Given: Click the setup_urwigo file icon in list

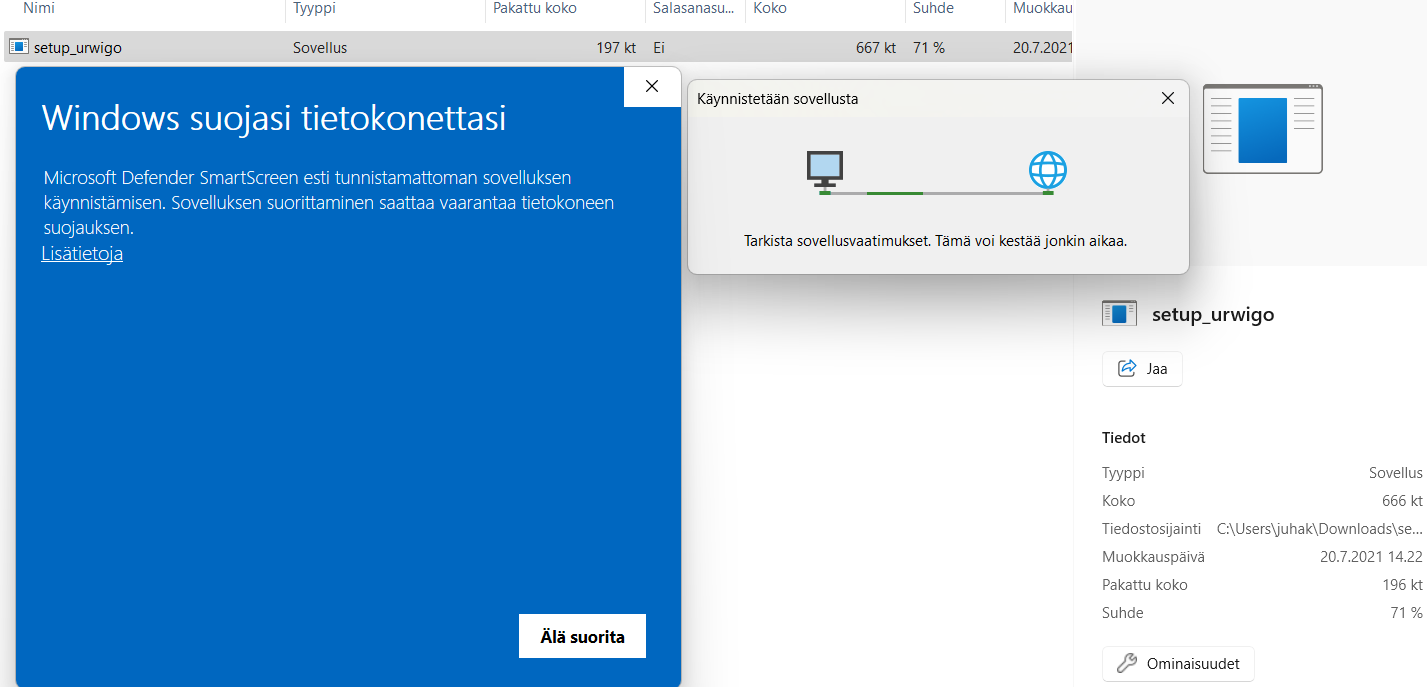Looking at the screenshot, I should point(19,47).
